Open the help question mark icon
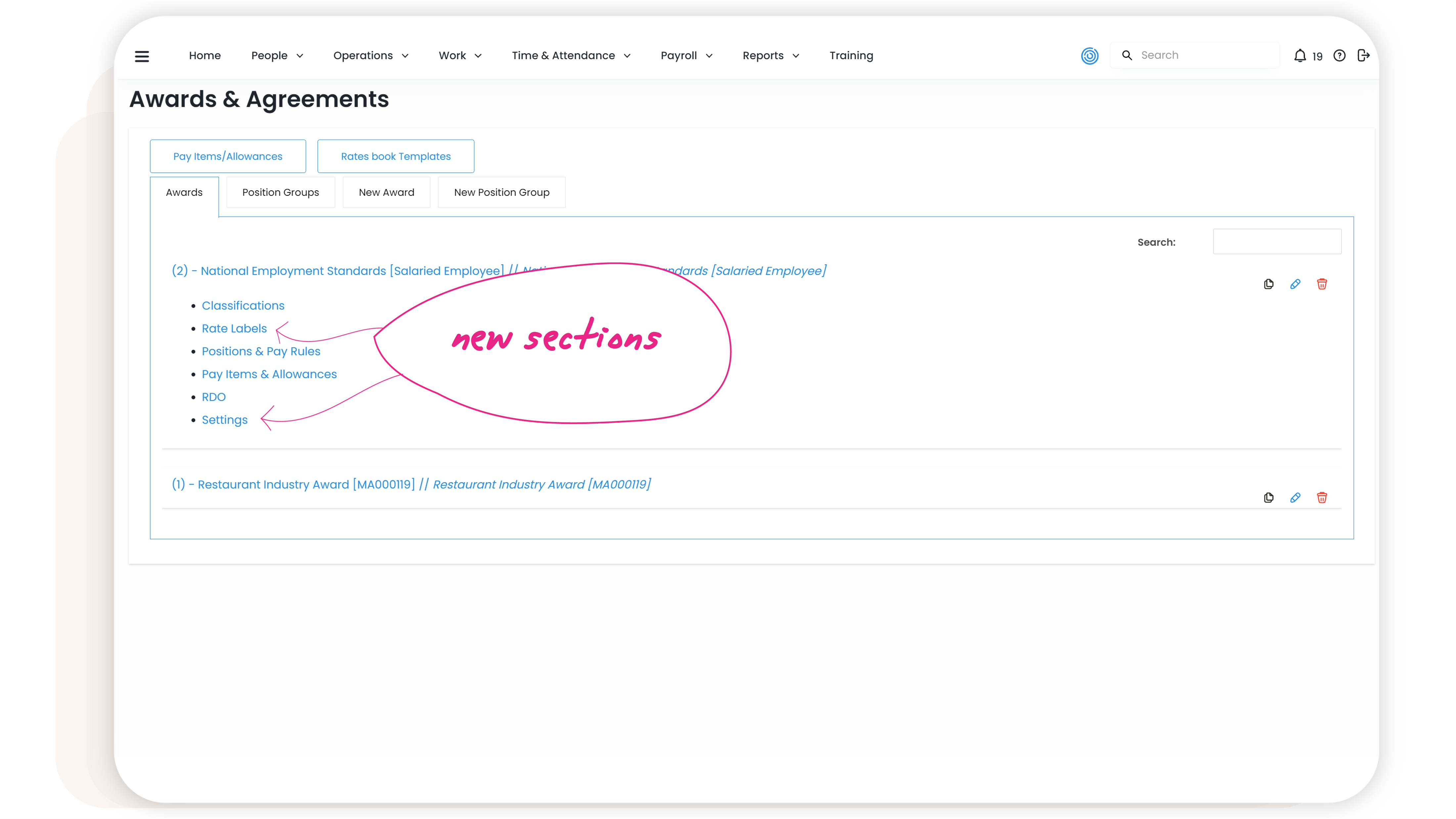Screen dimensions: 1456x819 click(1339, 55)
